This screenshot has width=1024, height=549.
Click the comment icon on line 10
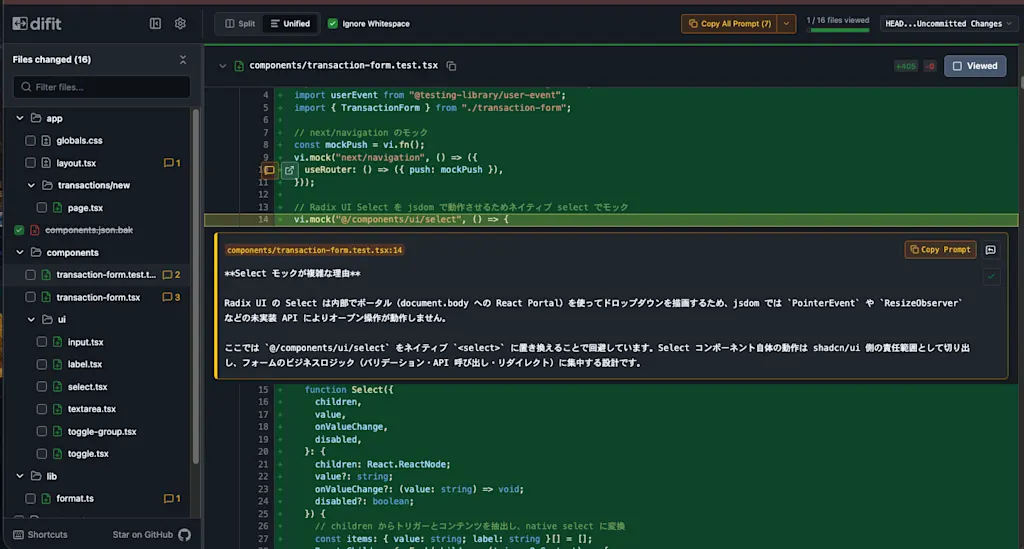click(269, 170)
